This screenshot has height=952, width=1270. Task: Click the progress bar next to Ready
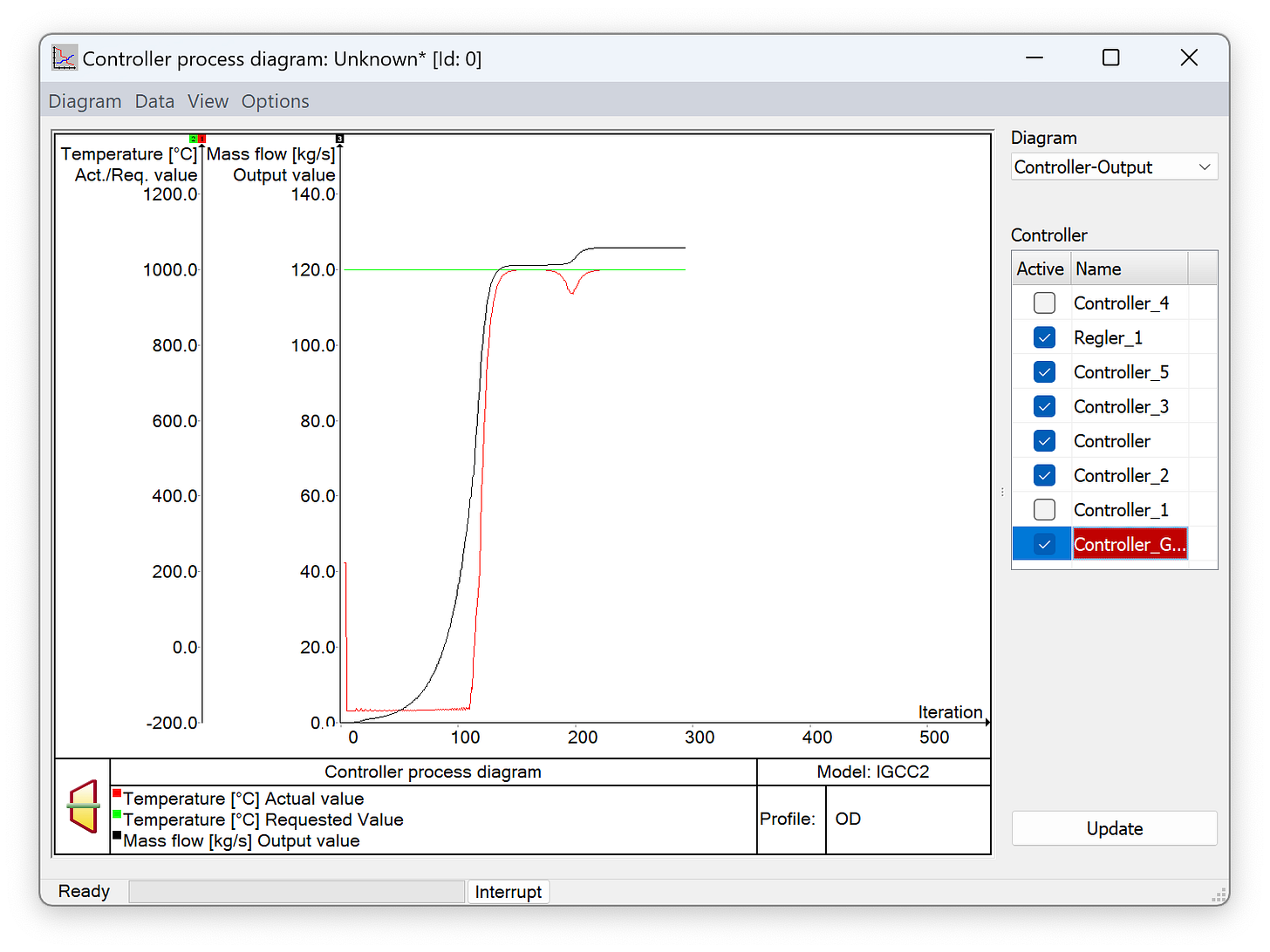297,892
